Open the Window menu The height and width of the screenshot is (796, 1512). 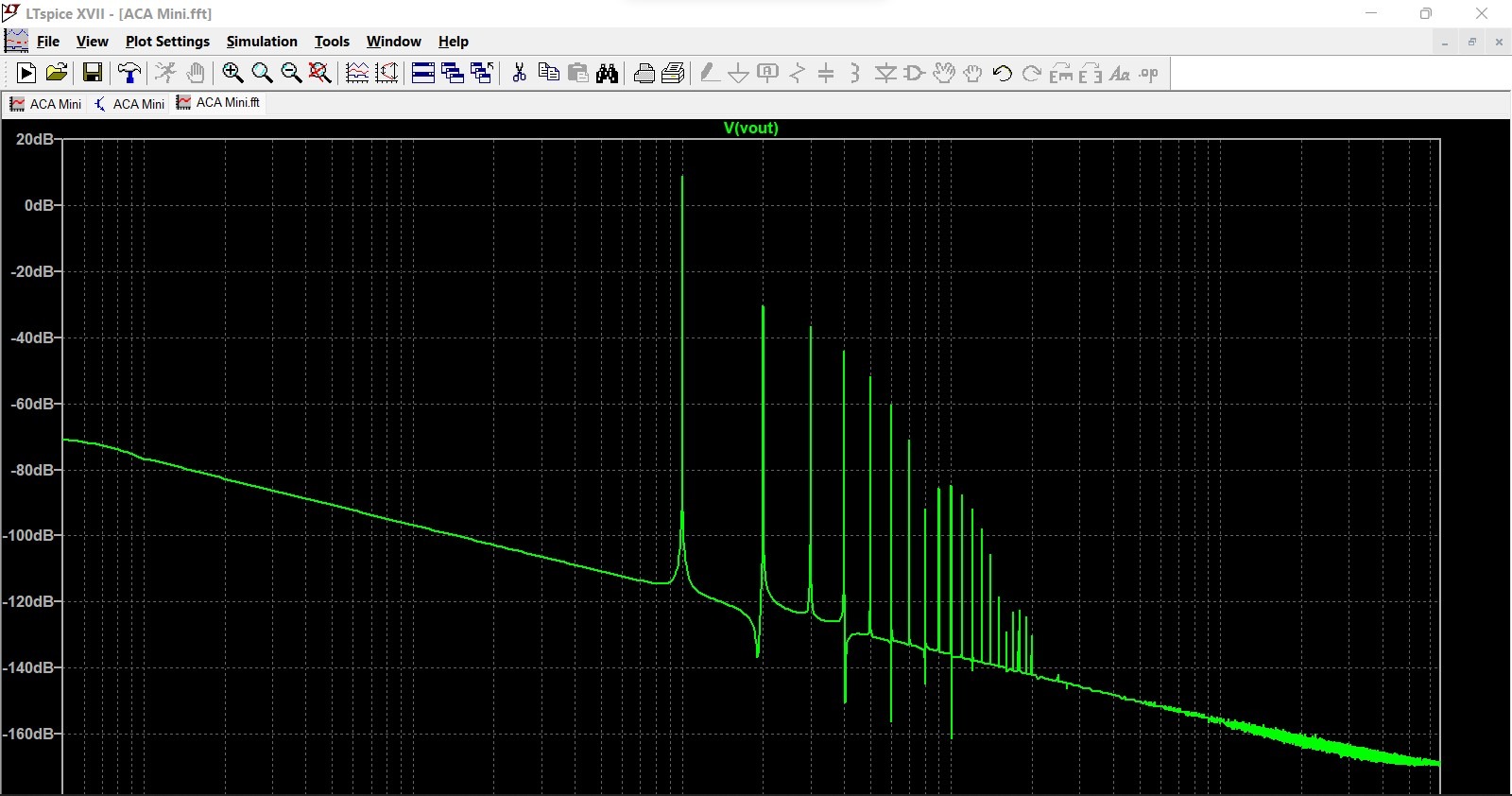click(393, 42)
